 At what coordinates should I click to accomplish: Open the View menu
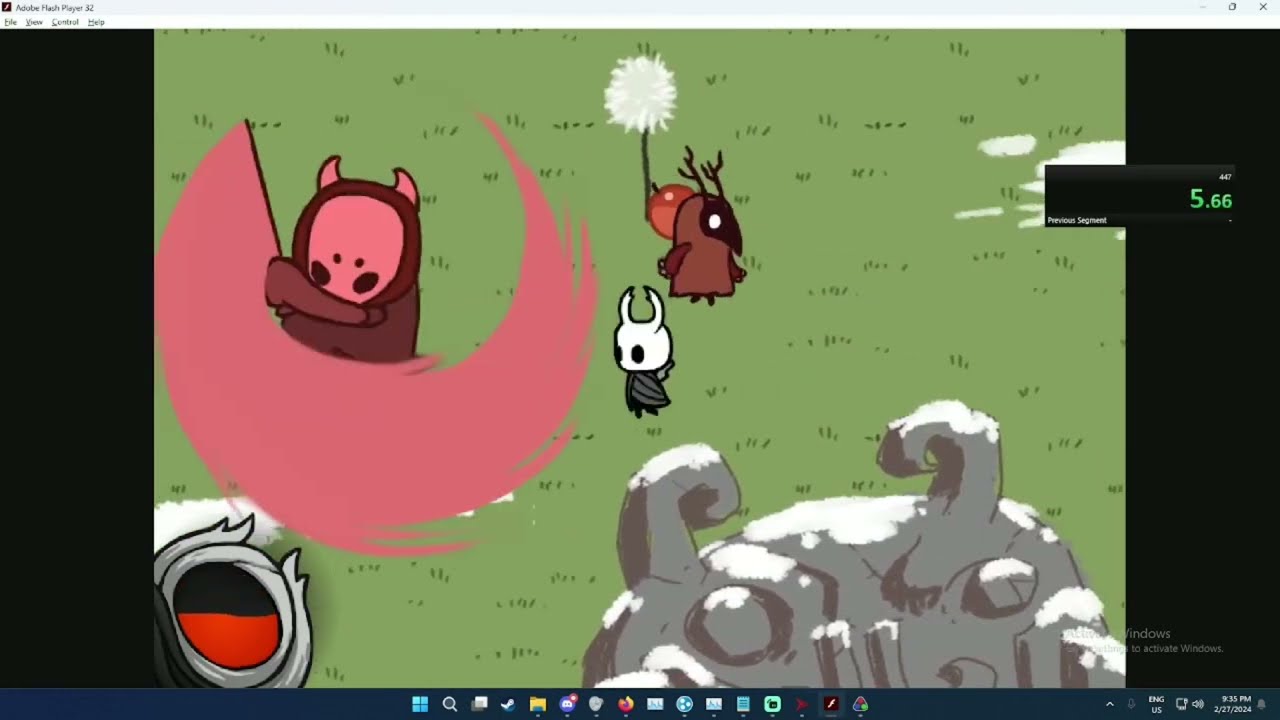coord(34,22)
